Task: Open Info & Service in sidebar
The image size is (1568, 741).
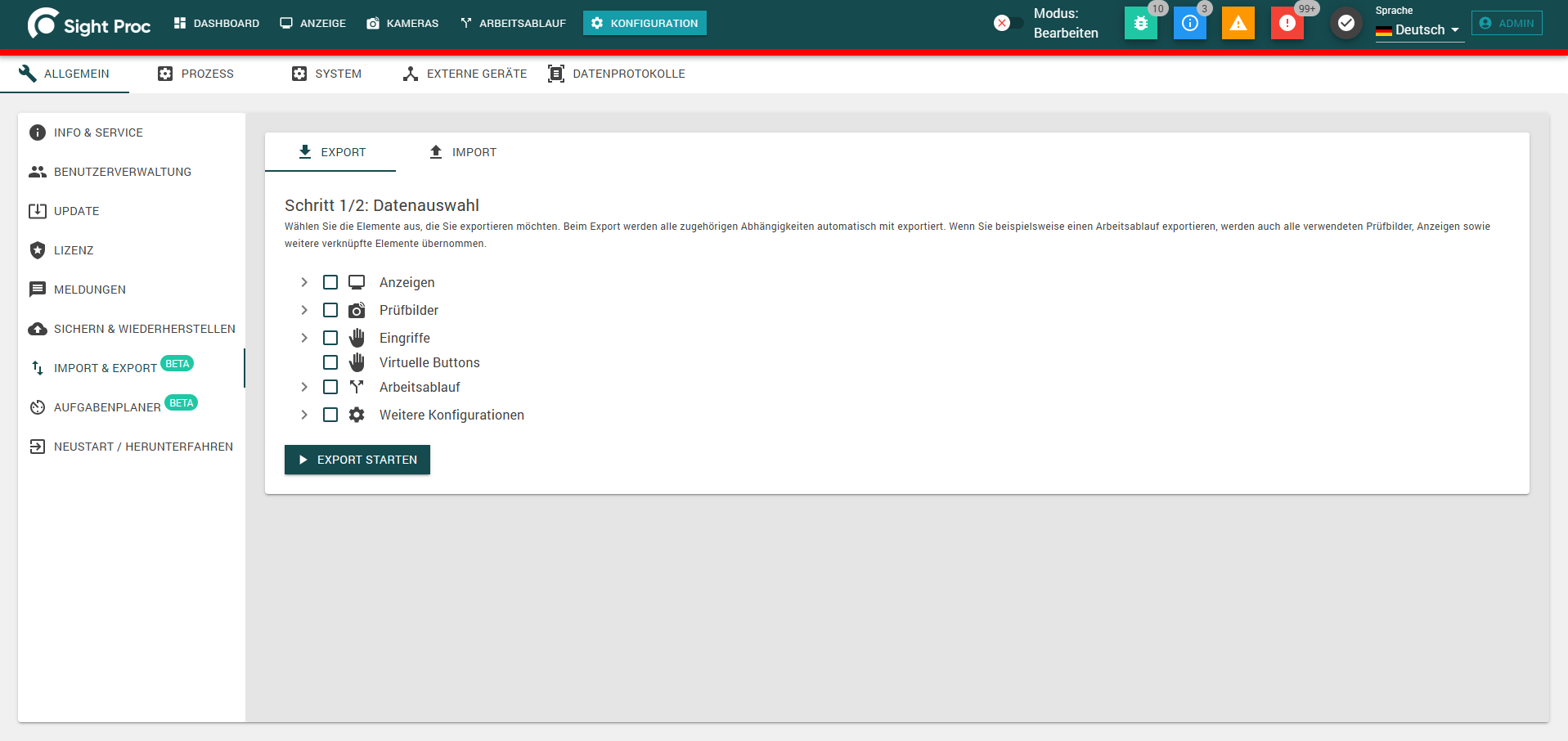Action: click(x=132, y=132)
